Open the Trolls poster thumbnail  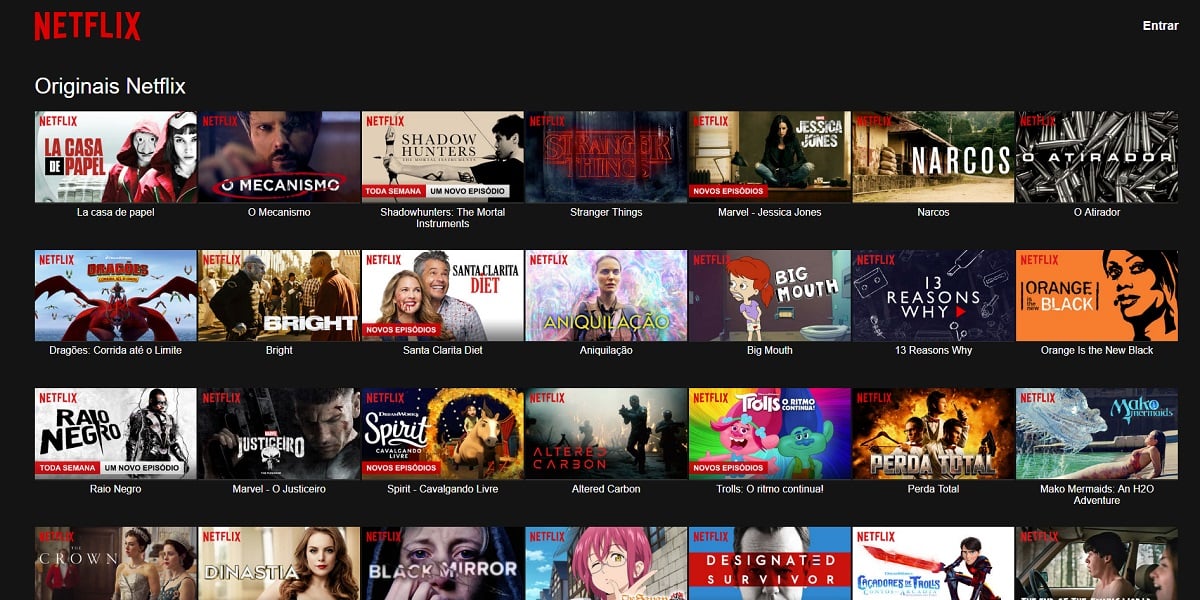pyautogui.click(x=770, y=434)
